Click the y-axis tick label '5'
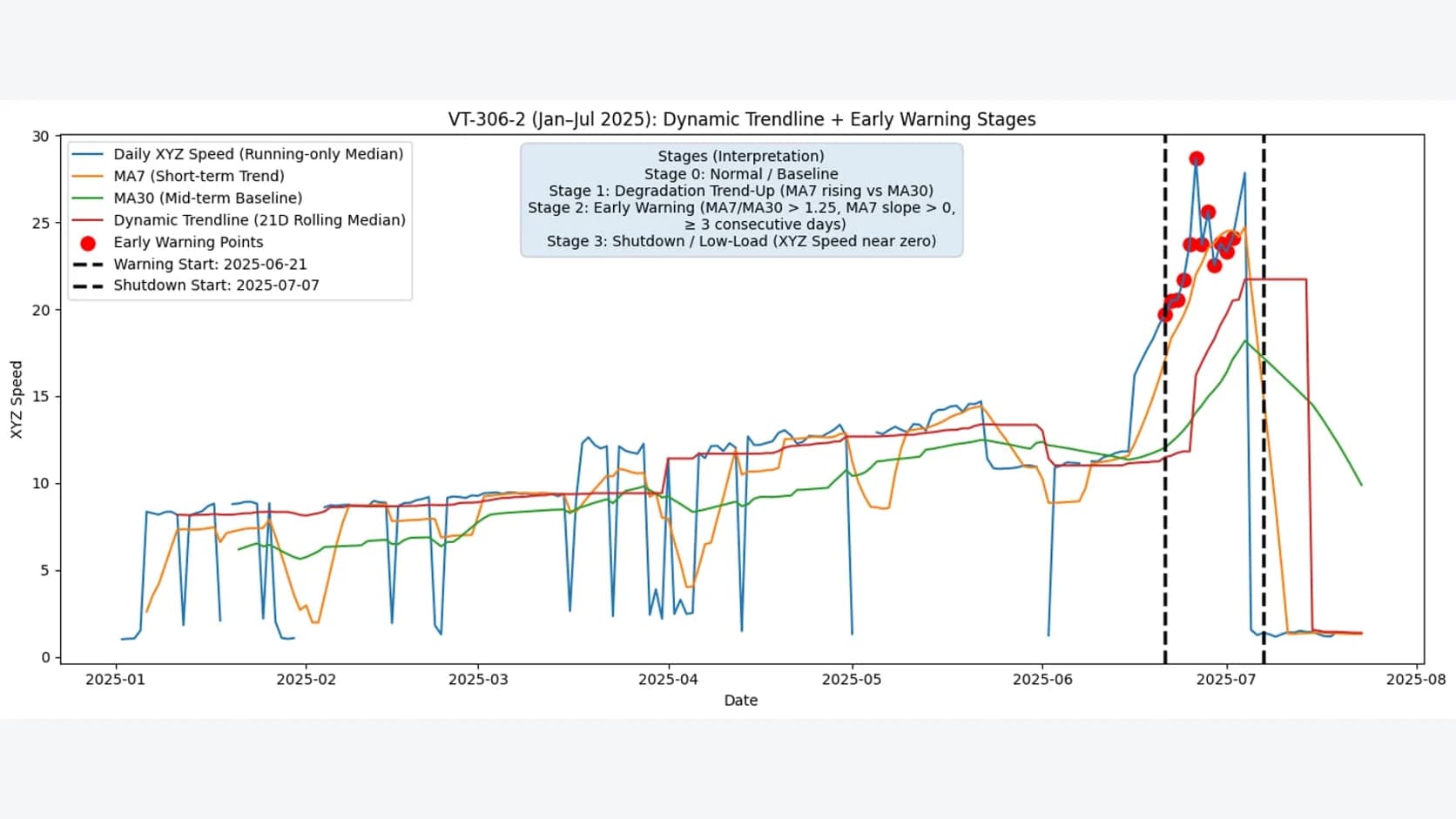The height and width of the screenshot is (819, 1456). click(x=45, y=570)
